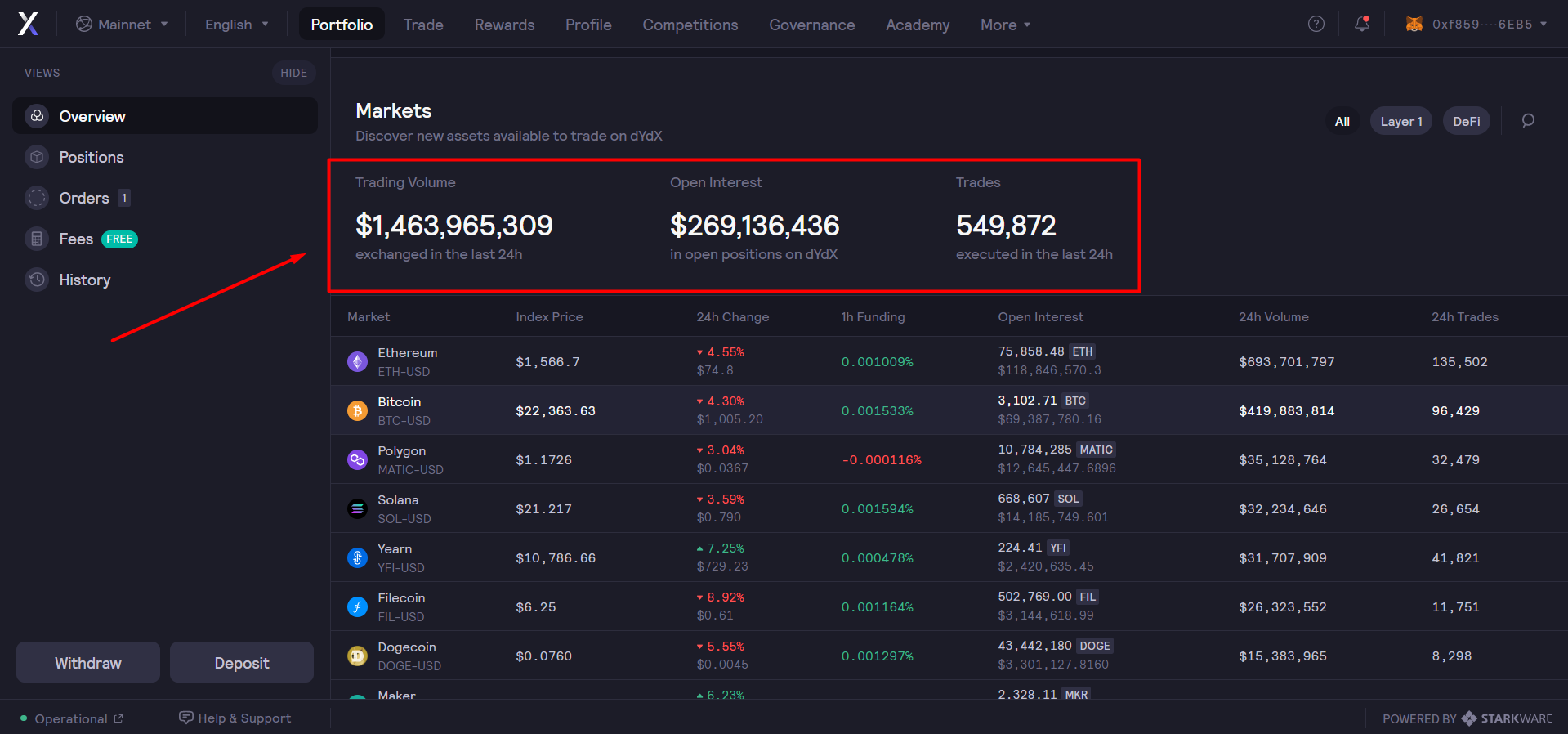Click the Positions cube icon

[x=37, y=157]
